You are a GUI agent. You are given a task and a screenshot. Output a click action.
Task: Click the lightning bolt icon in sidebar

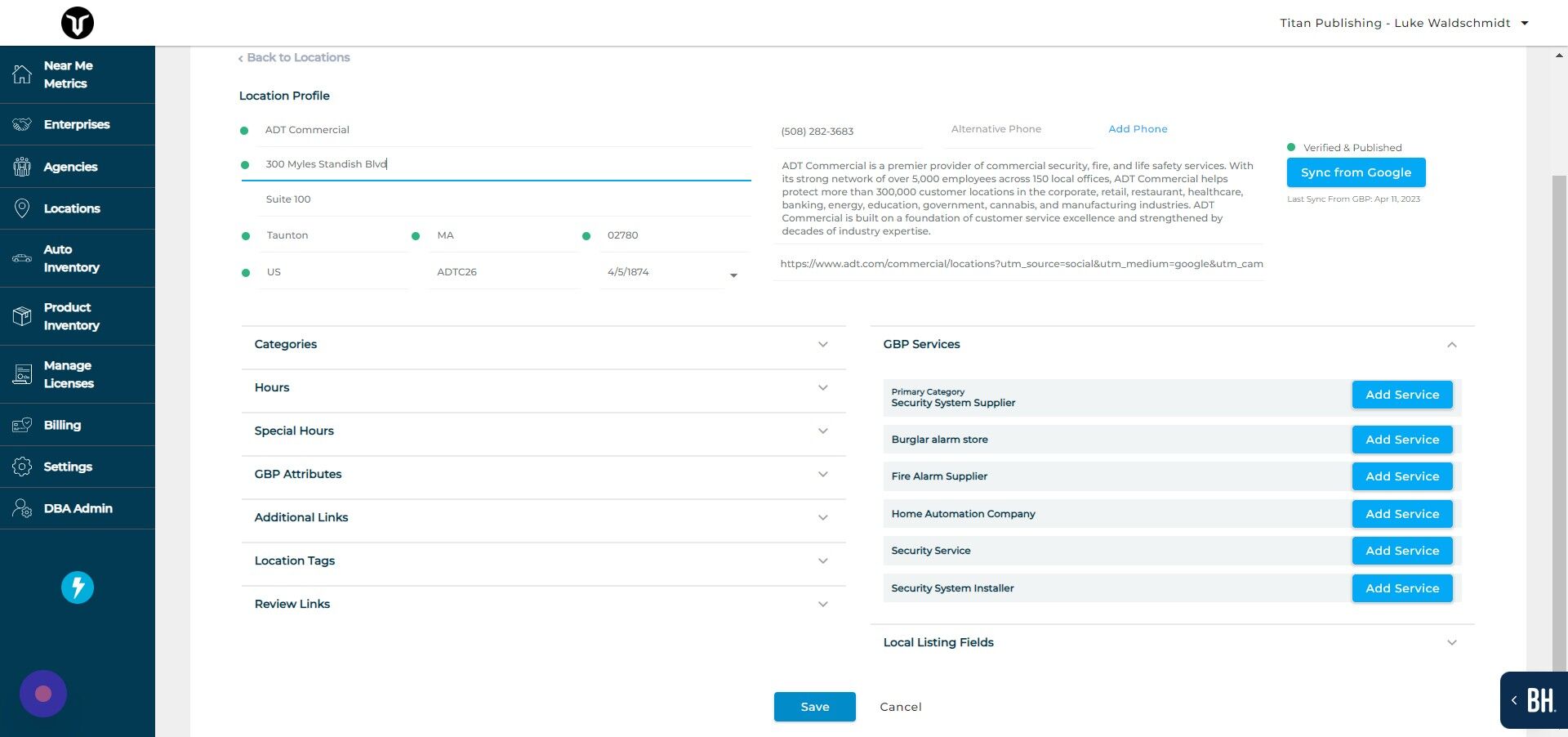[x=77, y=587]
